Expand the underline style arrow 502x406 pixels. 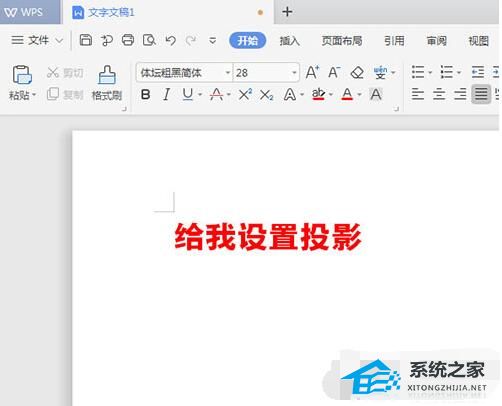200,95
